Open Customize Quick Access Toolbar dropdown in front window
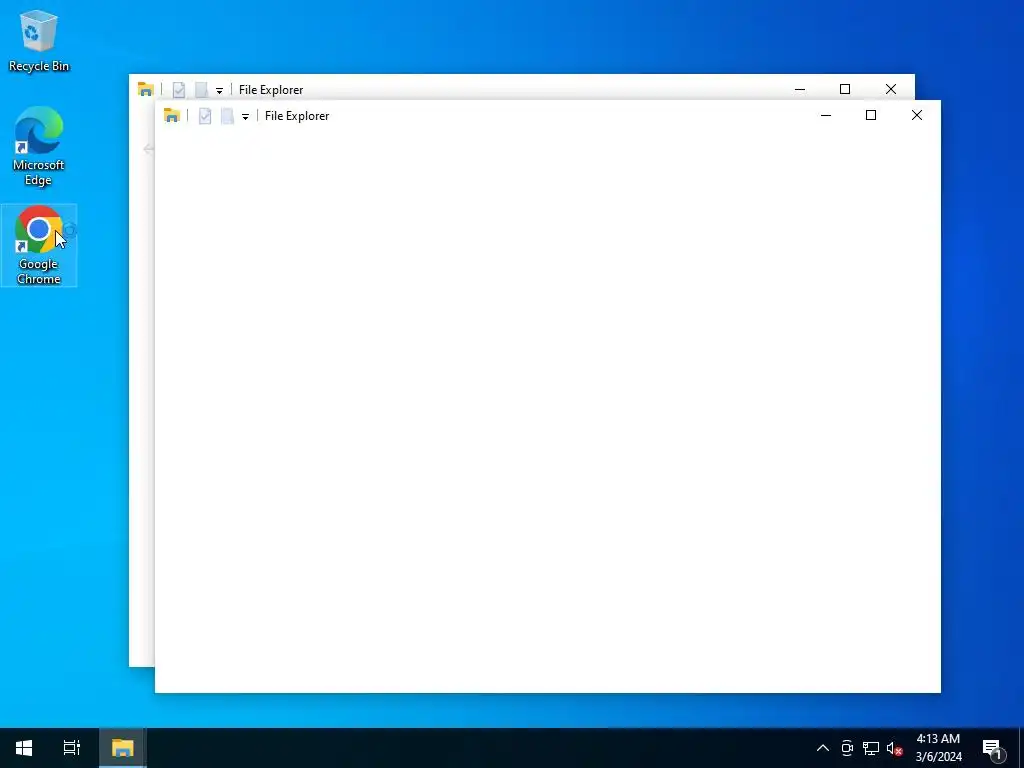This screenshot has width=1024, height=768. tap(246, 116)
